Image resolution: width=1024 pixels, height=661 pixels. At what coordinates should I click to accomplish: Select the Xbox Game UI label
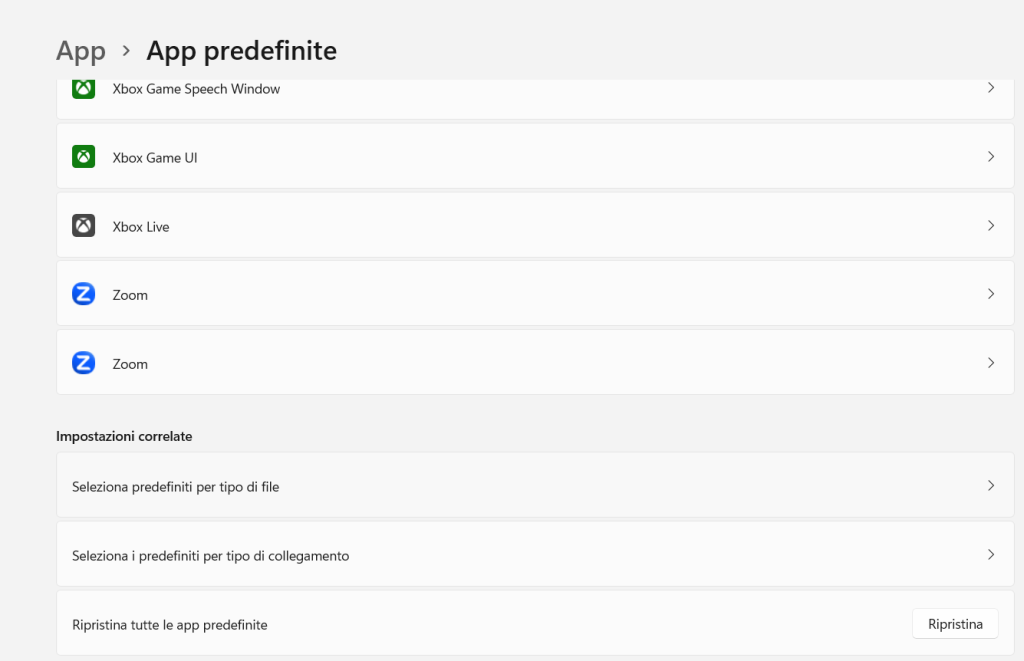(x=155, y=158)
